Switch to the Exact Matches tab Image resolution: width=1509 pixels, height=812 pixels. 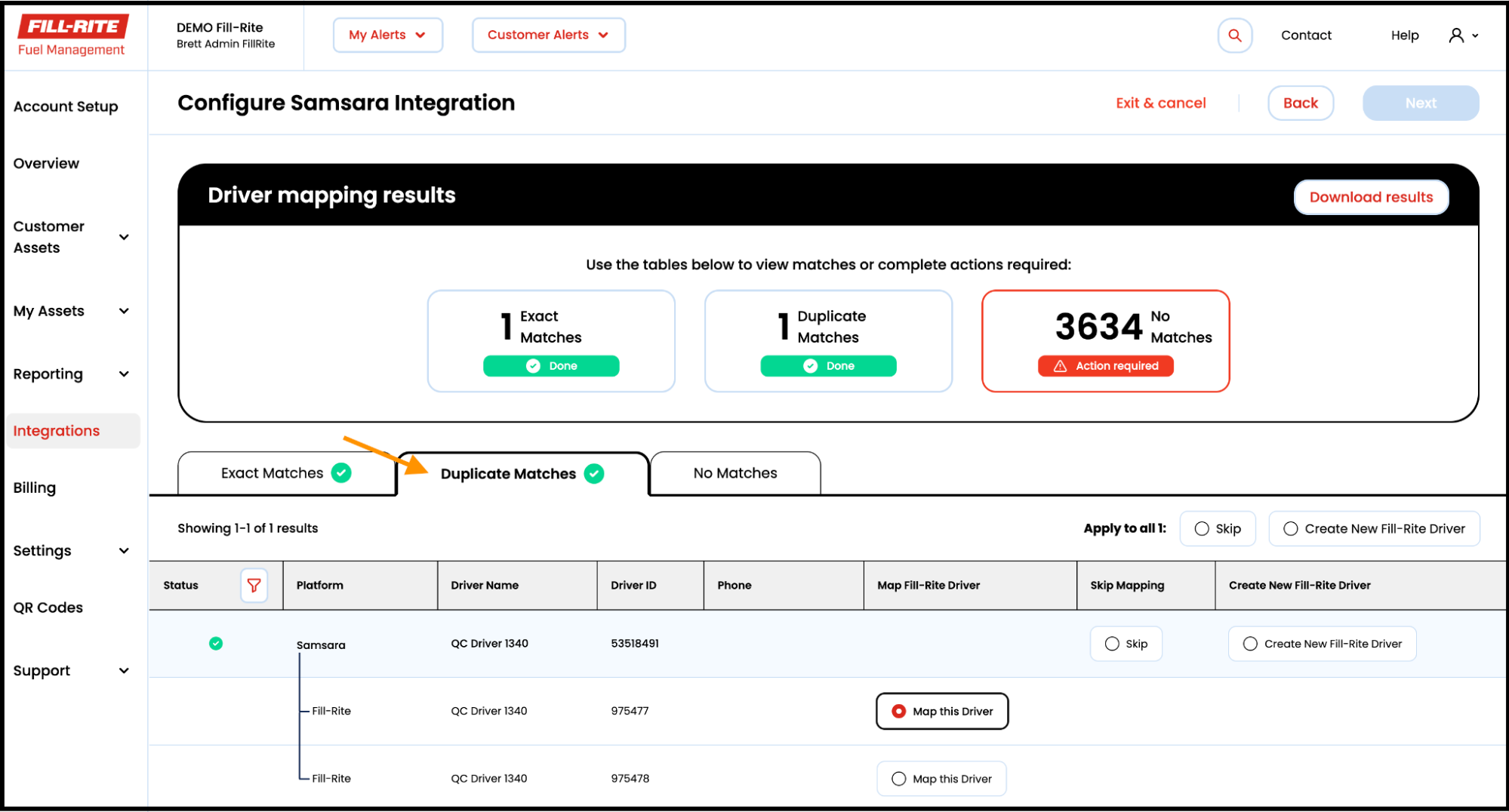[x=271, y=473]
